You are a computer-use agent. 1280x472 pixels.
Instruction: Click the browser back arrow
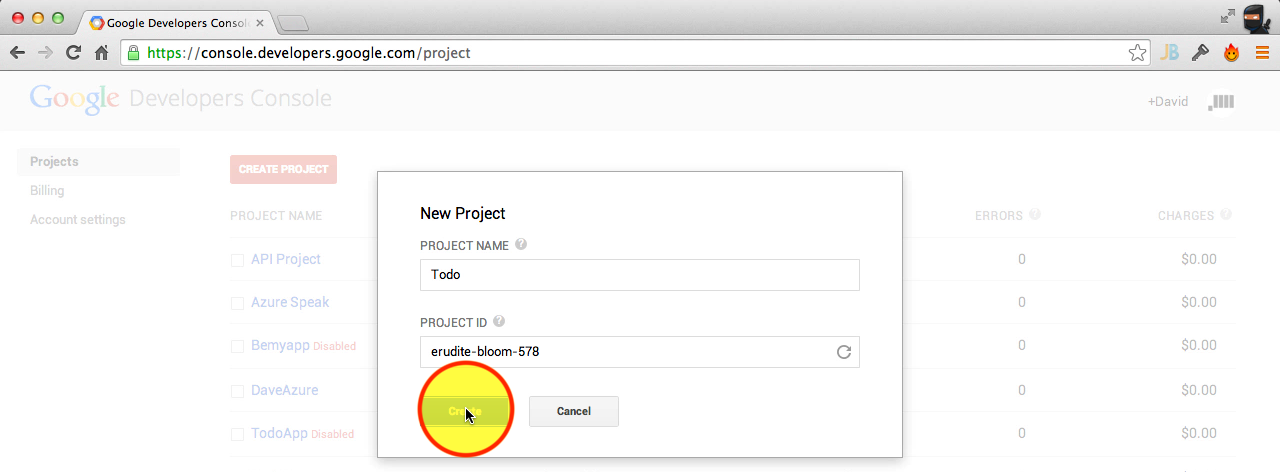point(17,53)
